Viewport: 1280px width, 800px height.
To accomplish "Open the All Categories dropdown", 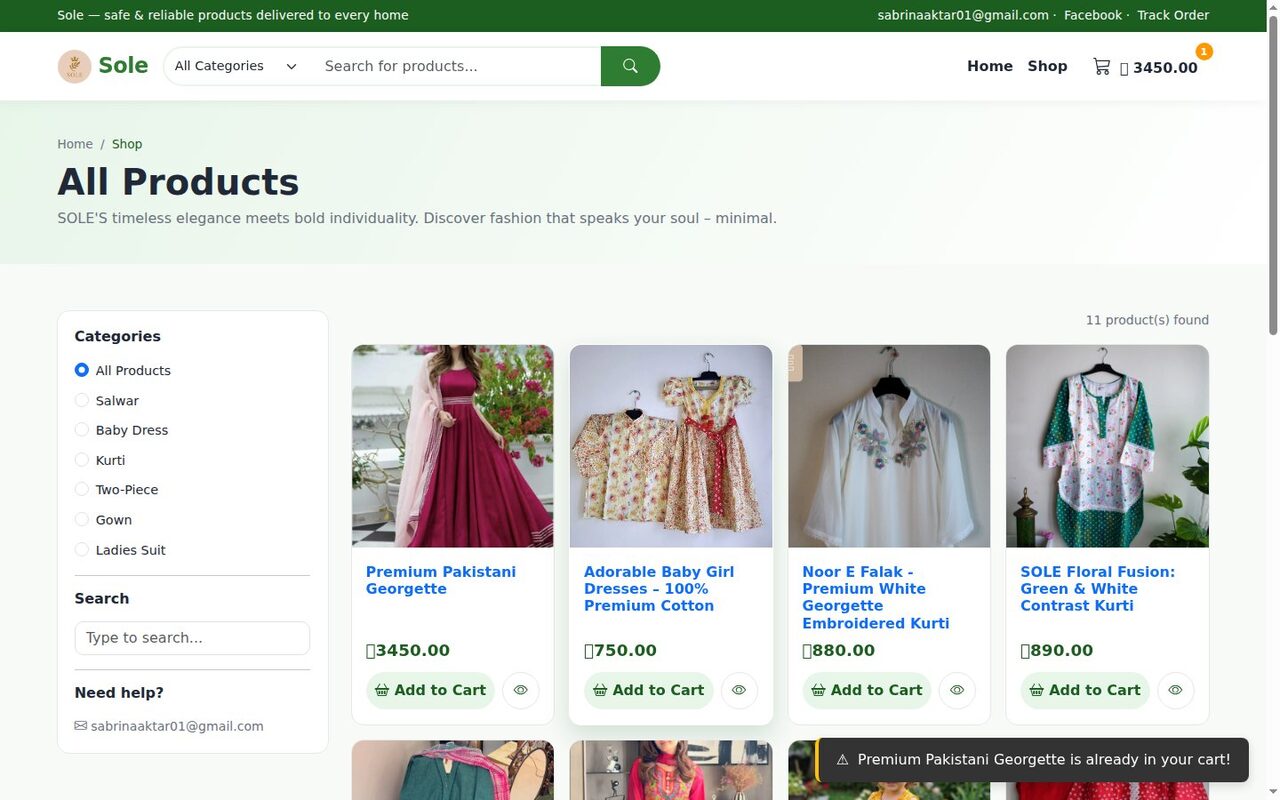I will pyautogui.click(x=236, y=66).
